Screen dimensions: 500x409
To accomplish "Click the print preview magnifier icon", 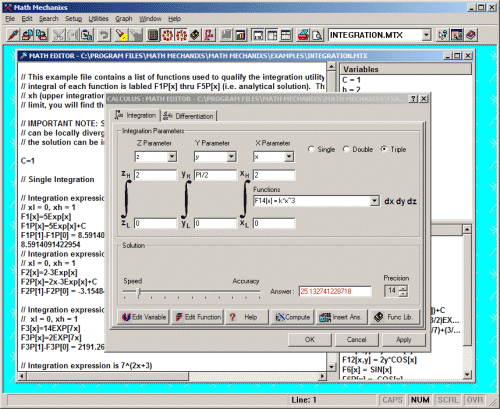I will click(x=317, y=35).
